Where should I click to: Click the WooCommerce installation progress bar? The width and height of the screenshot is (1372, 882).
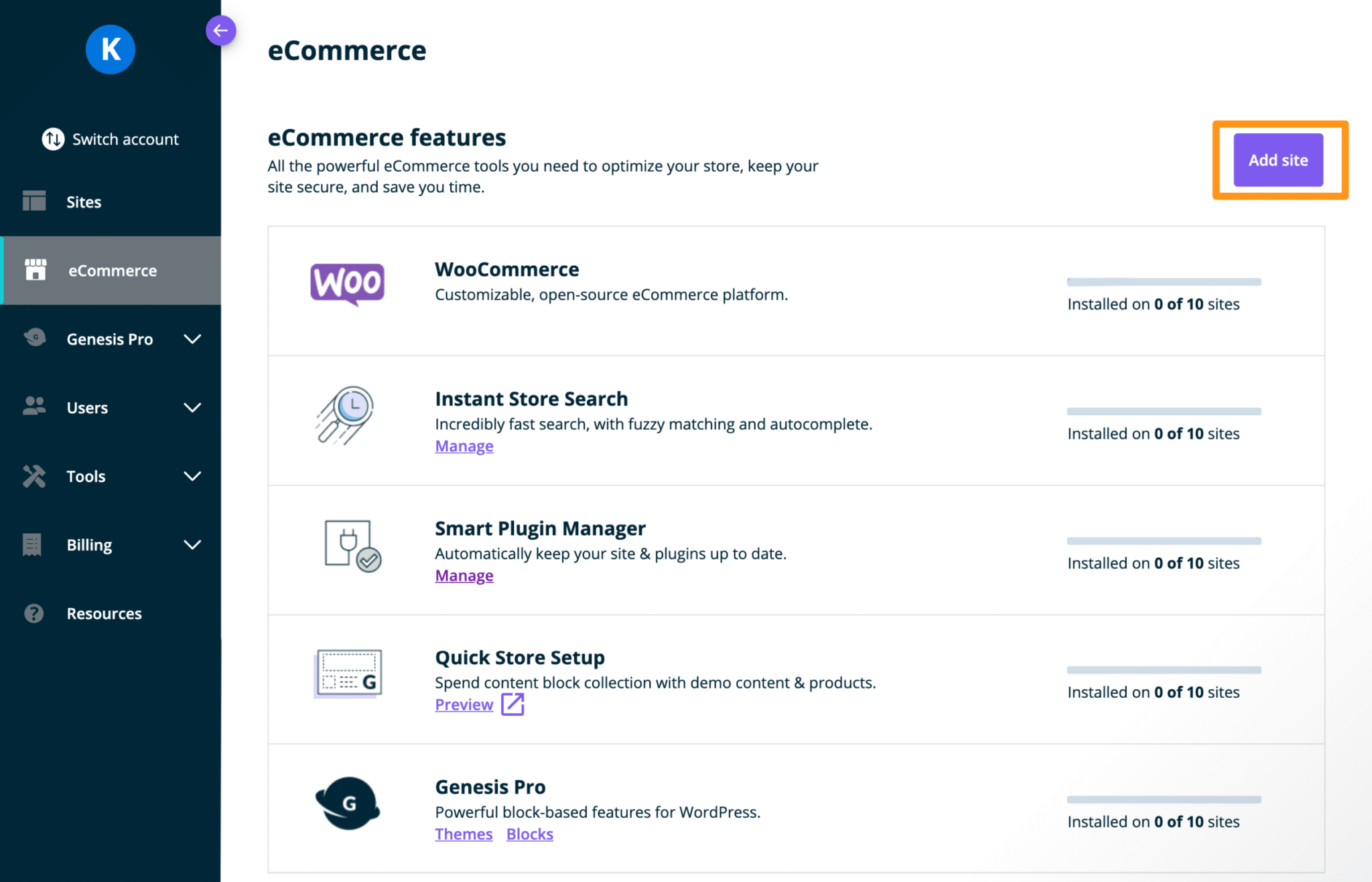tap(1163, 281)
